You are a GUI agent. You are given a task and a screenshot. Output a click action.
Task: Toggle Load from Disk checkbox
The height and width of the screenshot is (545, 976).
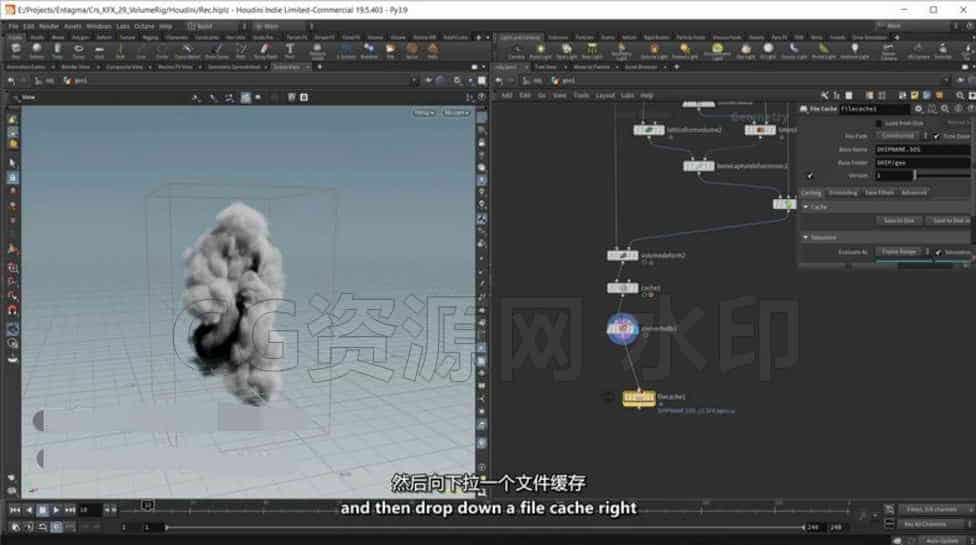click(x=879, y=123)
